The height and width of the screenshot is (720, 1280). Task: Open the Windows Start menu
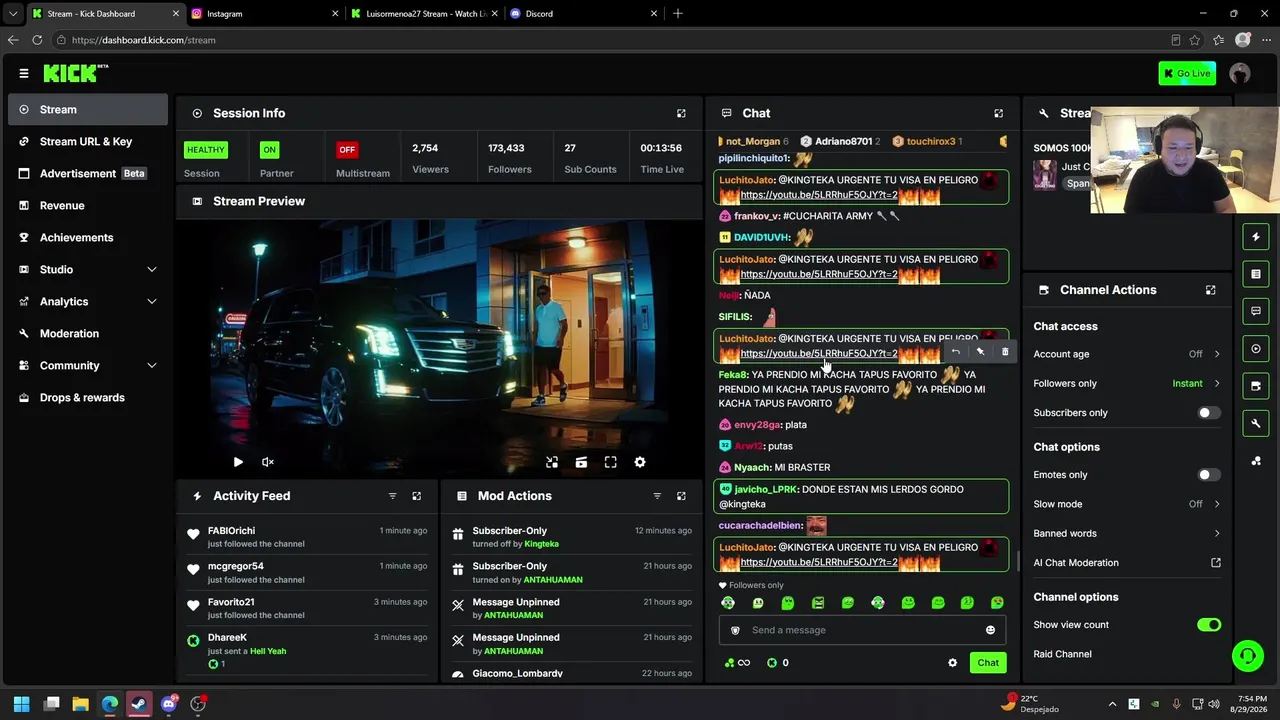pos(22,704)
